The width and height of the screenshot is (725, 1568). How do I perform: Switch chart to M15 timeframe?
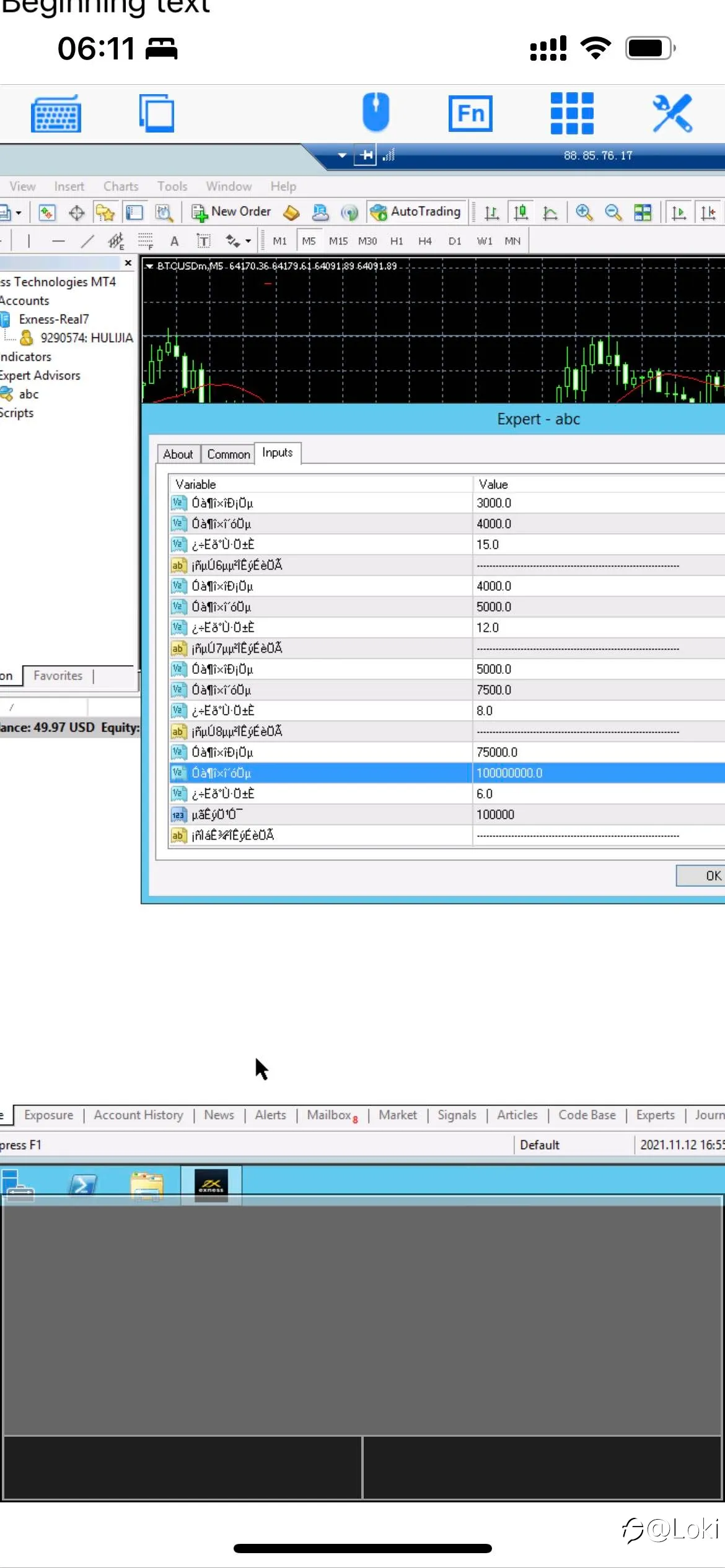338,241
